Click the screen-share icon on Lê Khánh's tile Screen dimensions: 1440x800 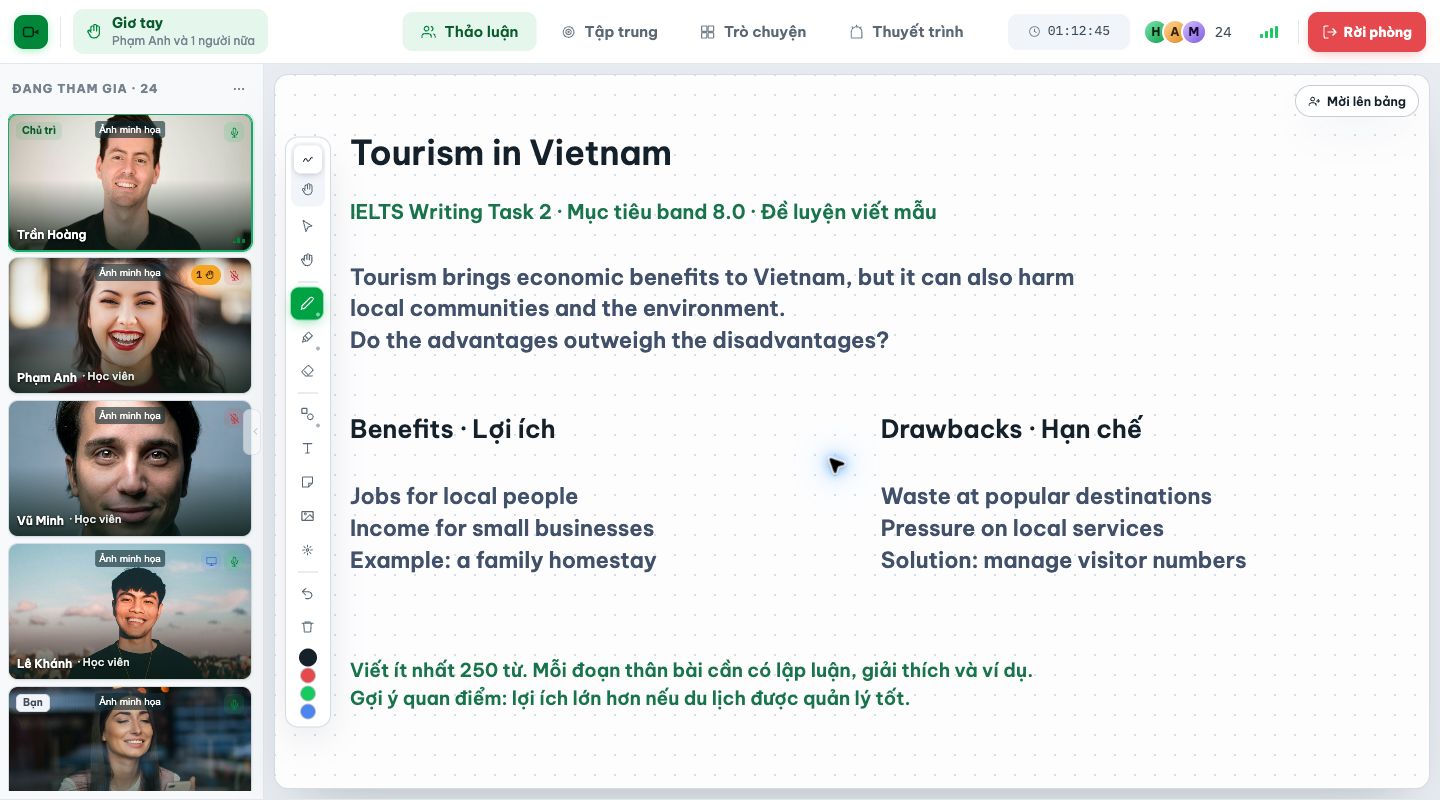pos(211,561)
